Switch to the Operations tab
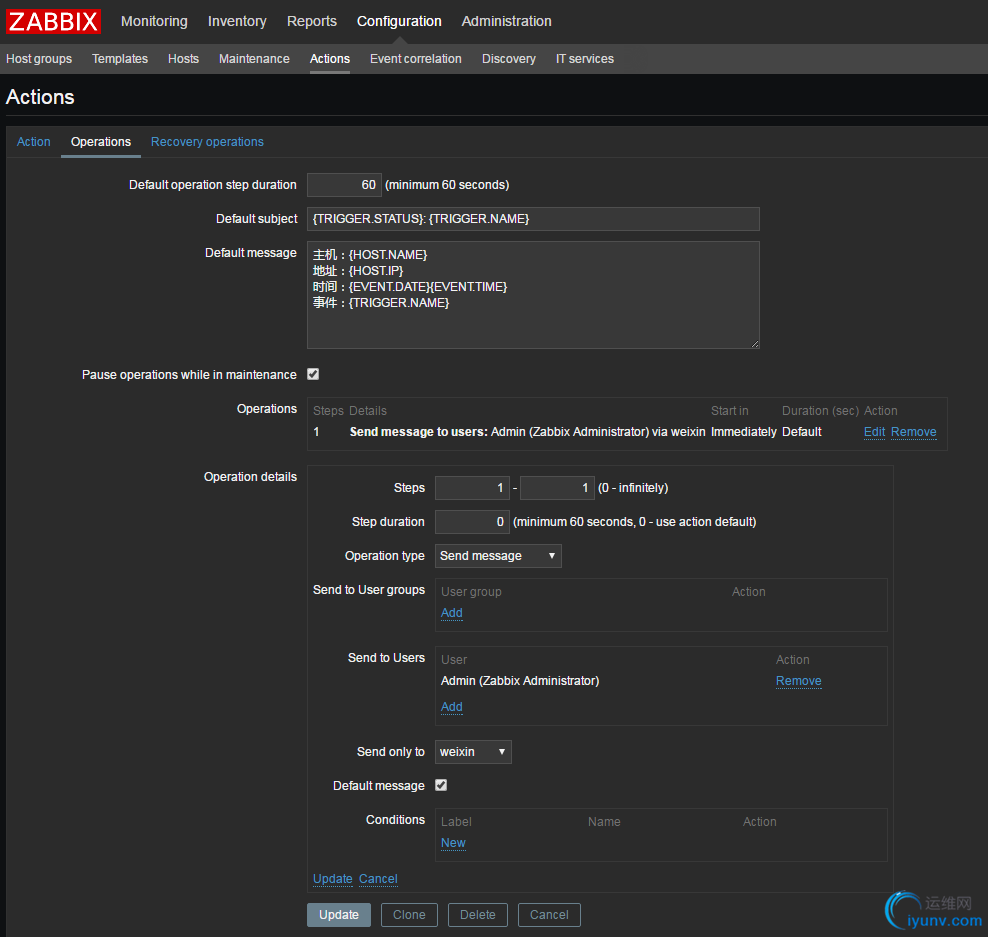The image size is (988, 937). click(101, 142)
